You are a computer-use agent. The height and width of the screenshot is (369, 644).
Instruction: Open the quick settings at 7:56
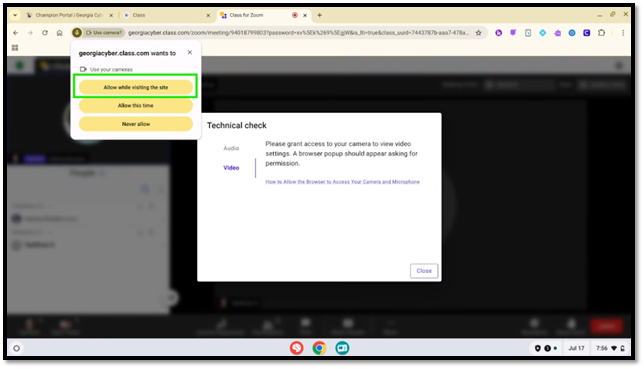click(x=610, y=348)
